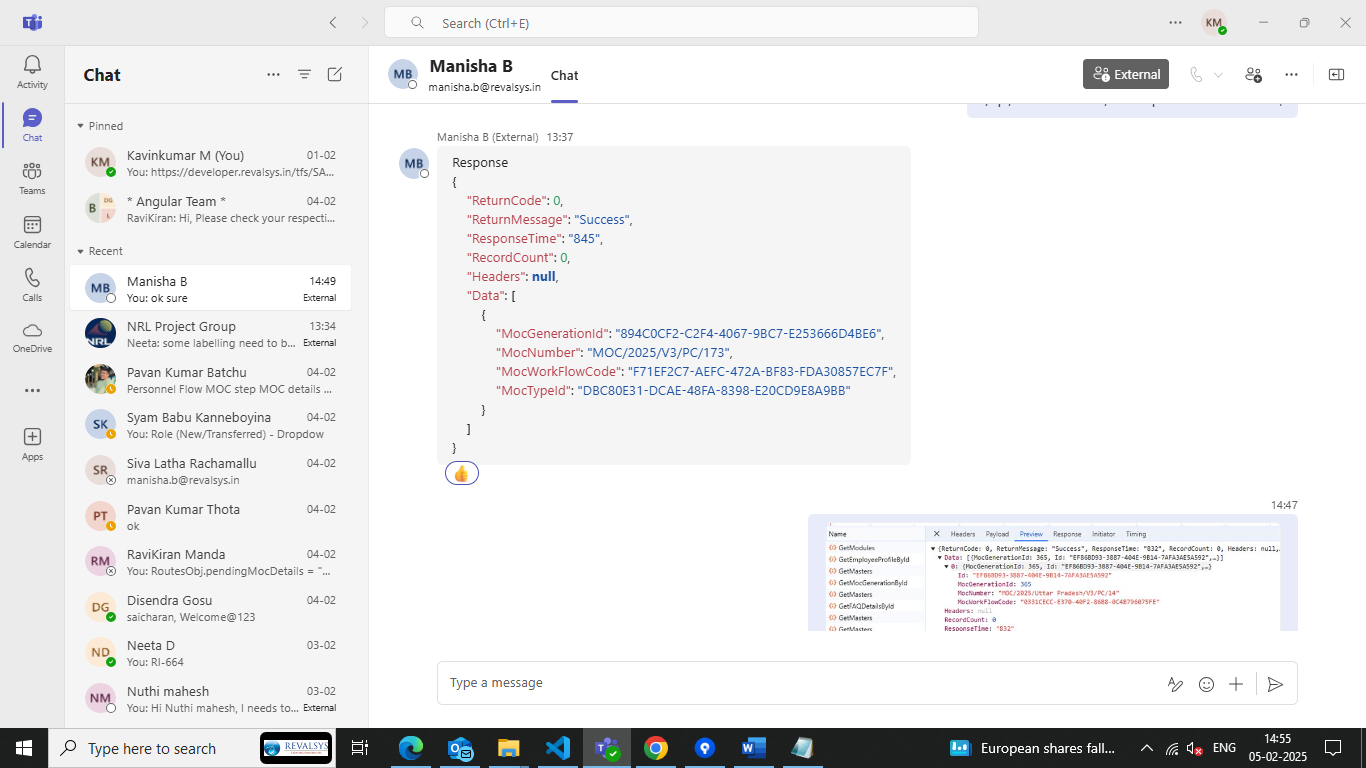Open Apps from the left sidebar
This screenshot has width=1366, height=768.
point(32,444)
